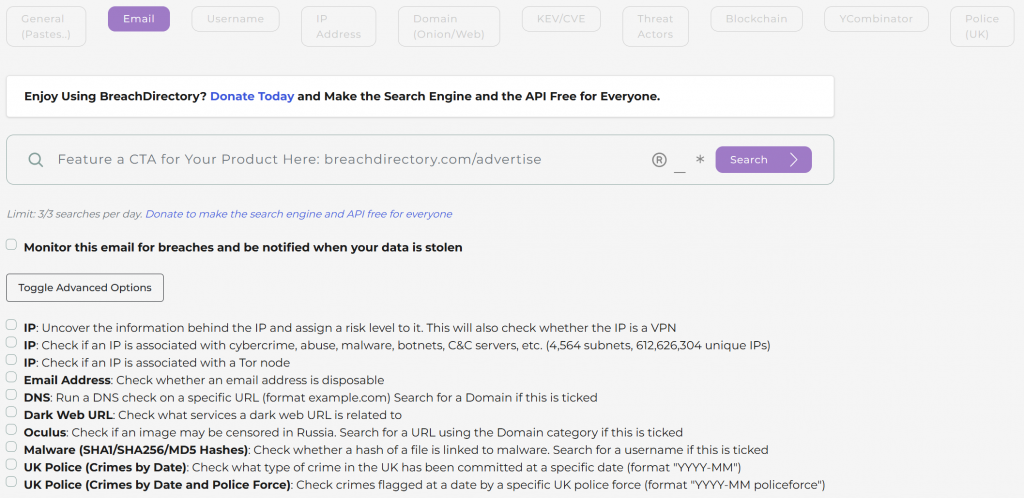Screen dimensions: 1024x498
Task: Select the Blockchain tab
Action: click(756, 19)
